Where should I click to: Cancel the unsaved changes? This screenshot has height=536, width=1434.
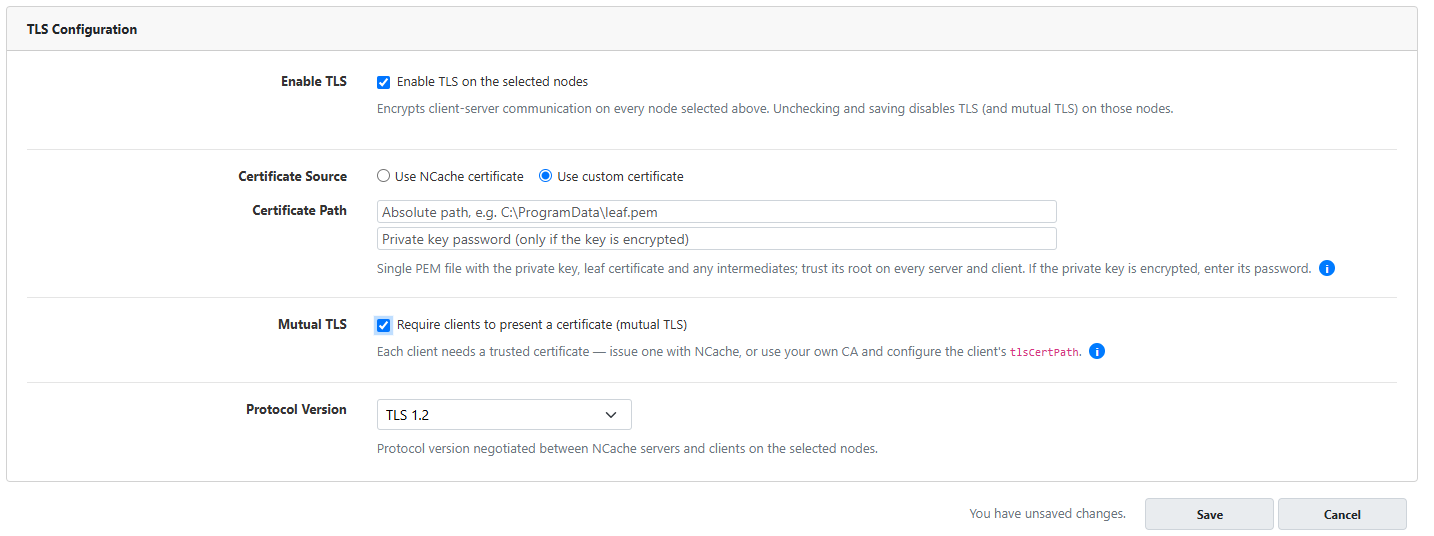pyautogui.click(x=1342, y=514)
